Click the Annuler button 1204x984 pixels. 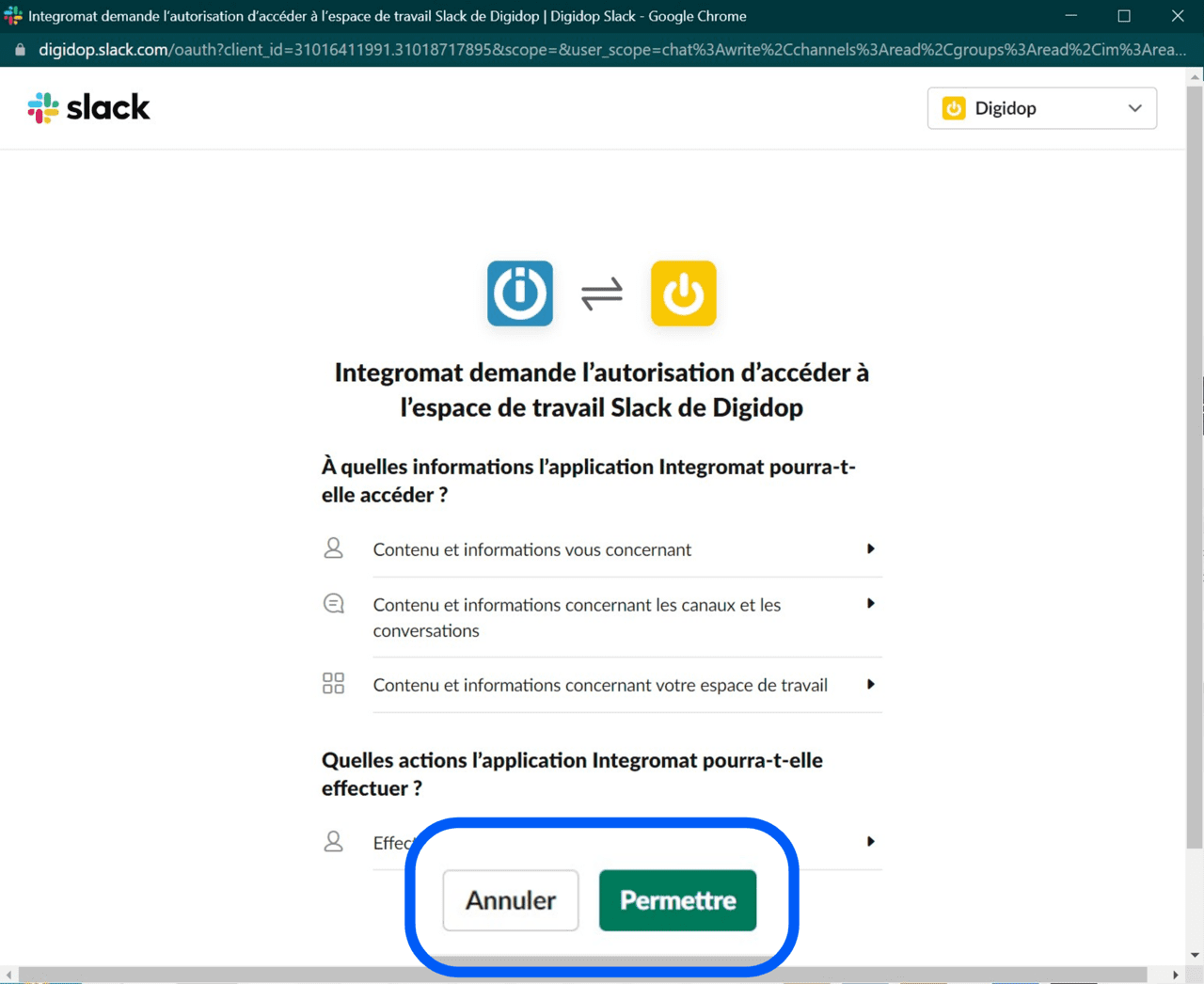[511, 900]
